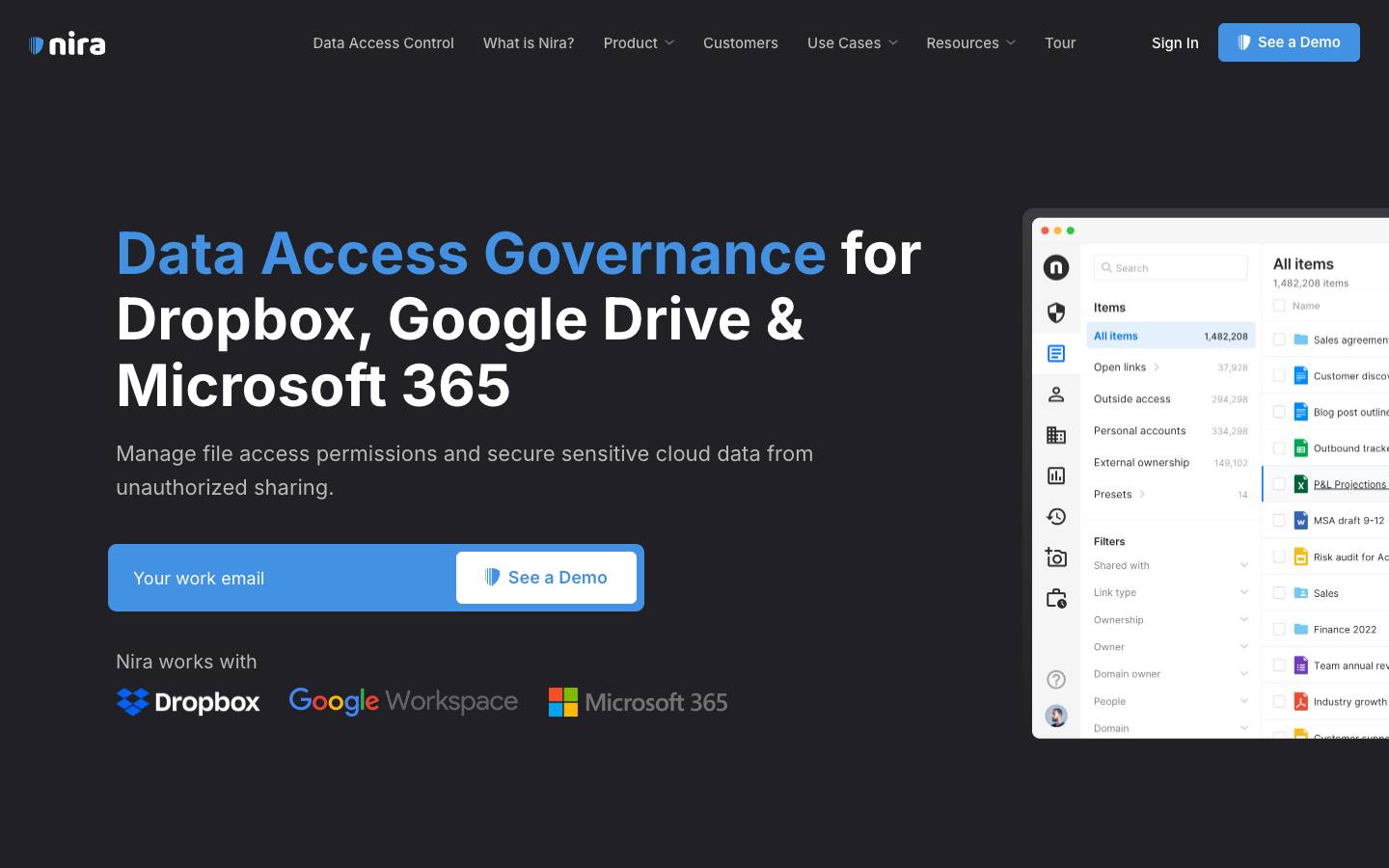Go to the What is Nira? page
Screen dimensions: 1389x868
coord(529,43)
